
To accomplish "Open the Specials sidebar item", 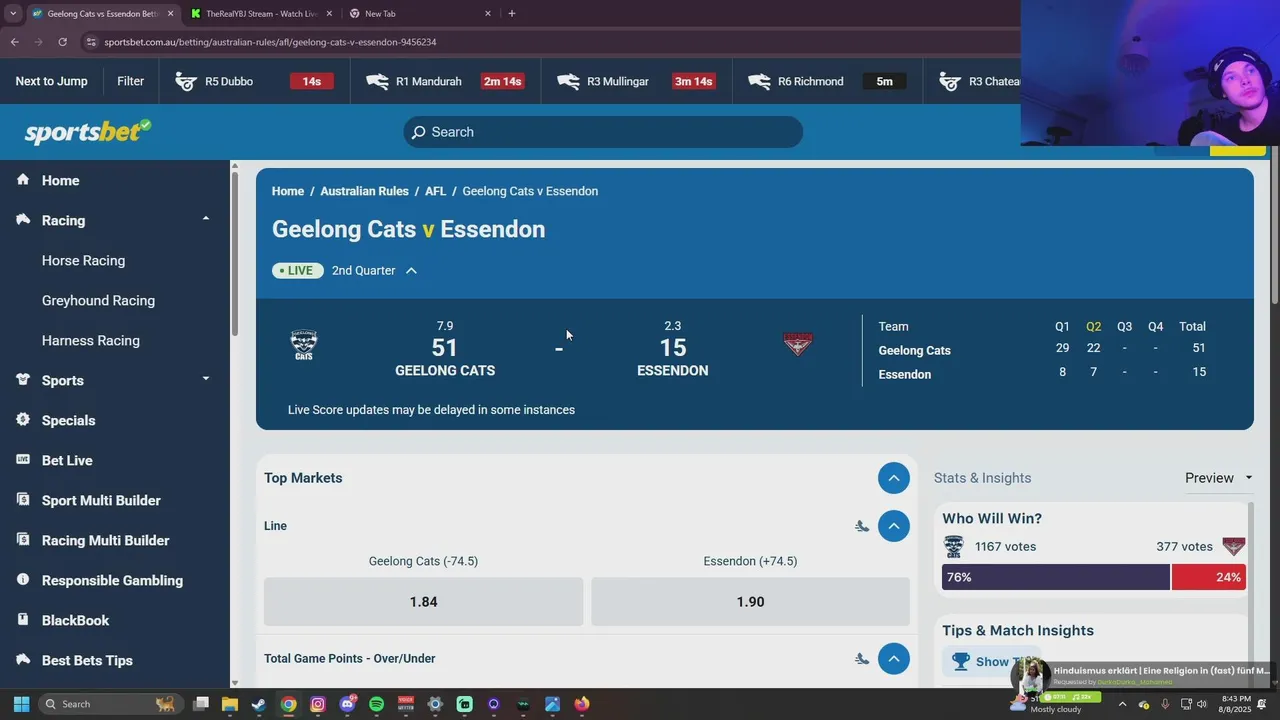I will [68, 420].
